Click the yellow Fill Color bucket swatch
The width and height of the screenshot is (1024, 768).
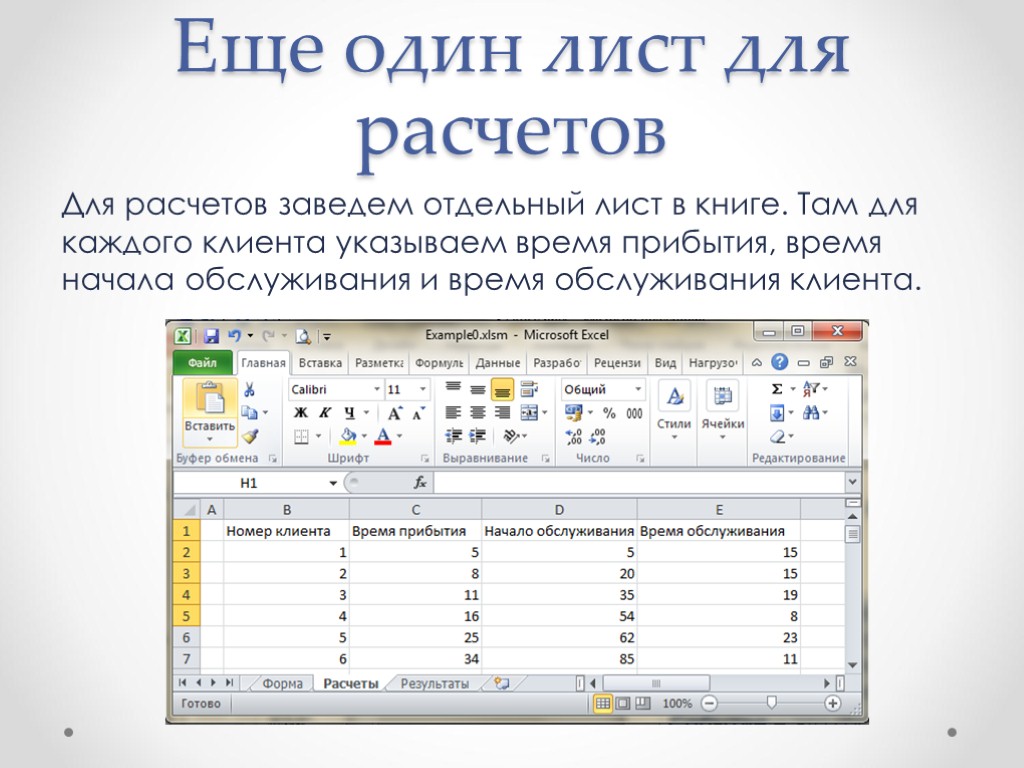click(348, 436)
